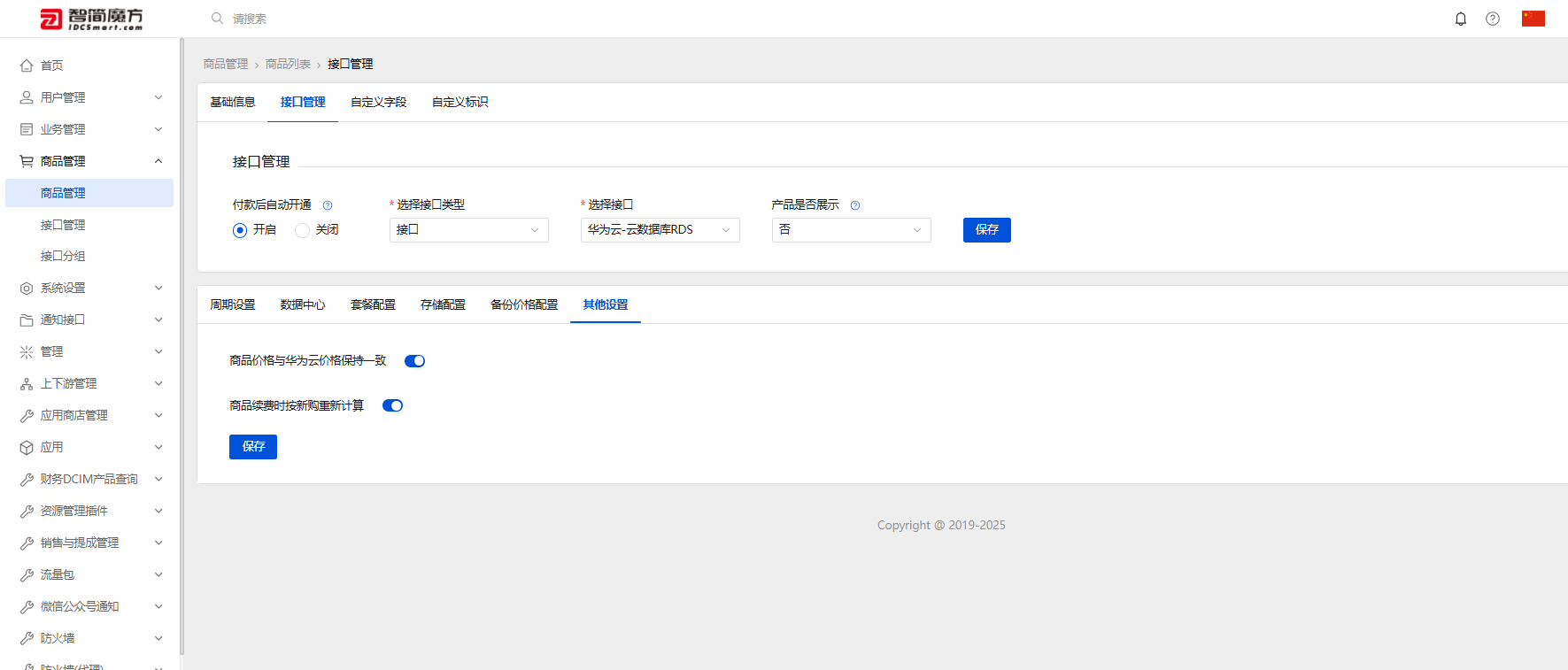This screenshot has height=670, width=1568.
Task: Click the 防火墙 wrench icon
Action: coord(27,639)
